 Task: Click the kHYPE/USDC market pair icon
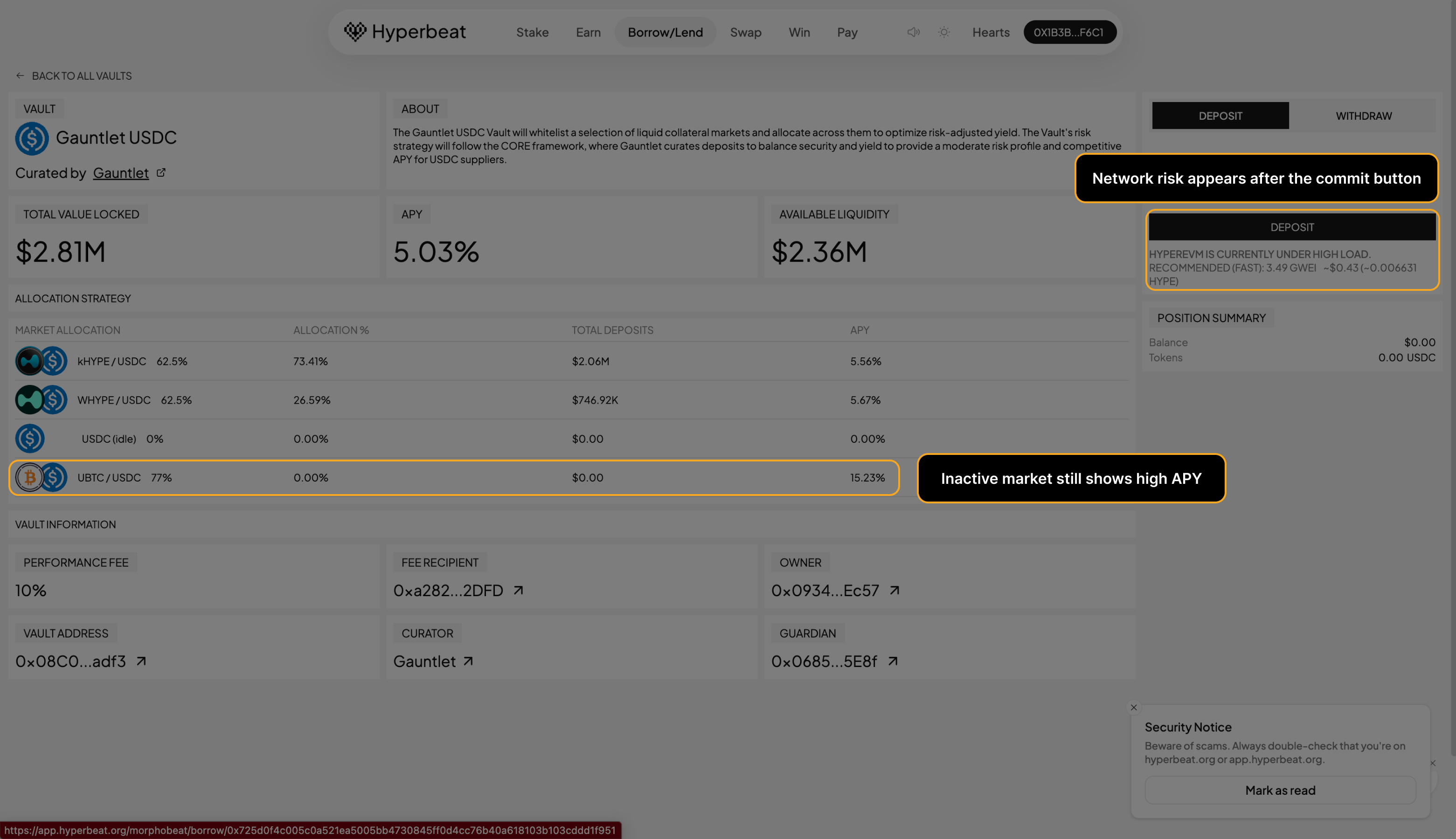[x=41, y=361]
